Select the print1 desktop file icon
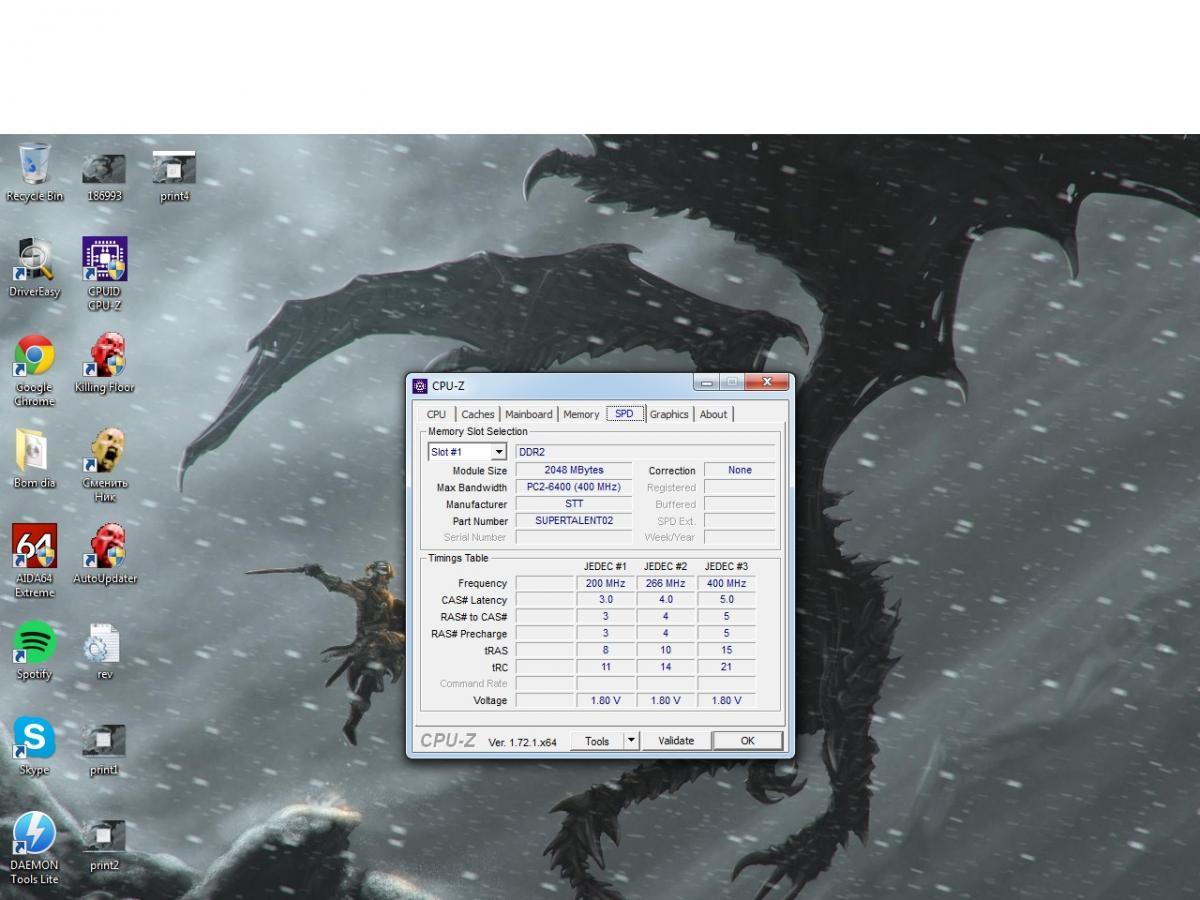1200x900 pixels. (x=104, y=750)
